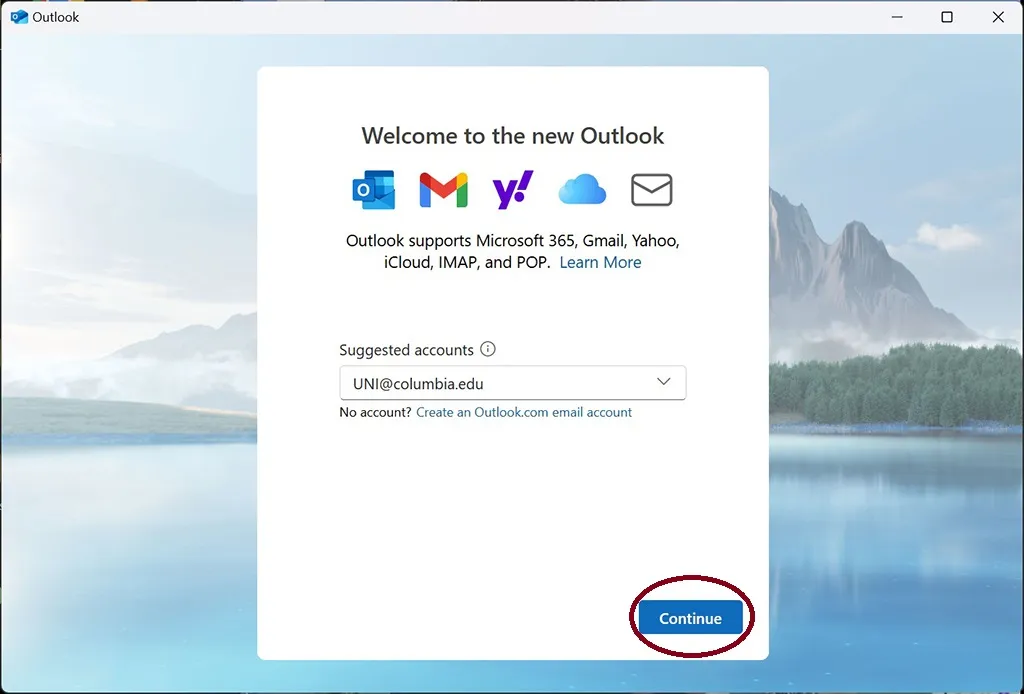
Task: Expand the suggested accounts dropdown chevron
Action: (664, 382)
